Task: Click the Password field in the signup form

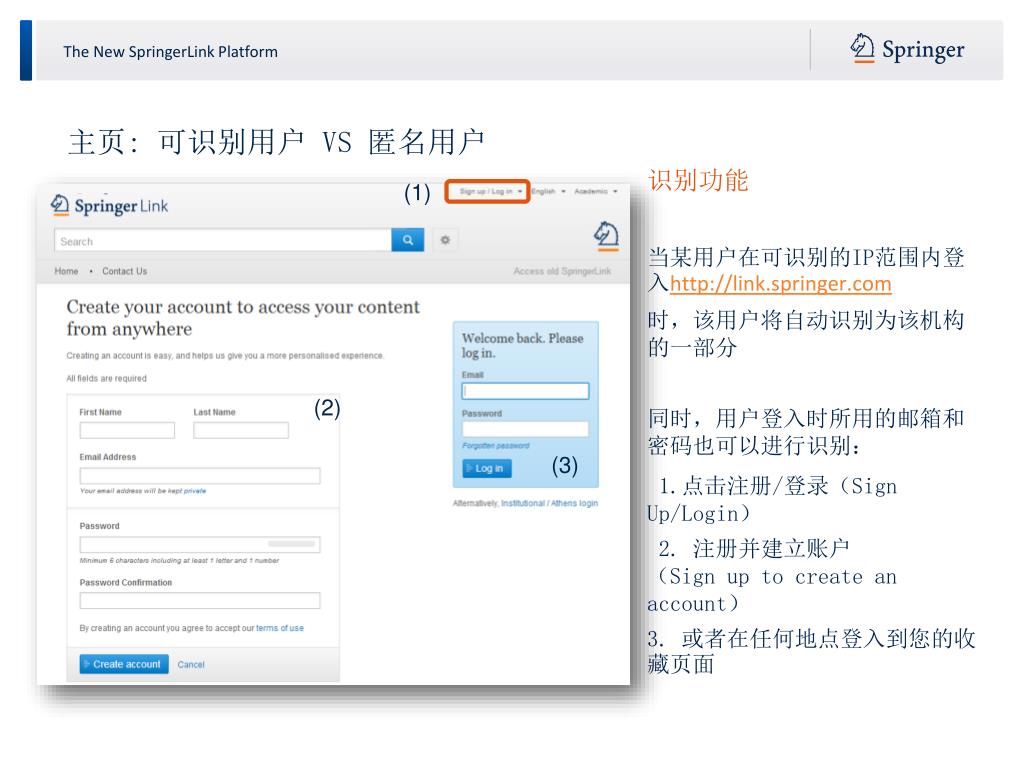Action: (200, 545)
